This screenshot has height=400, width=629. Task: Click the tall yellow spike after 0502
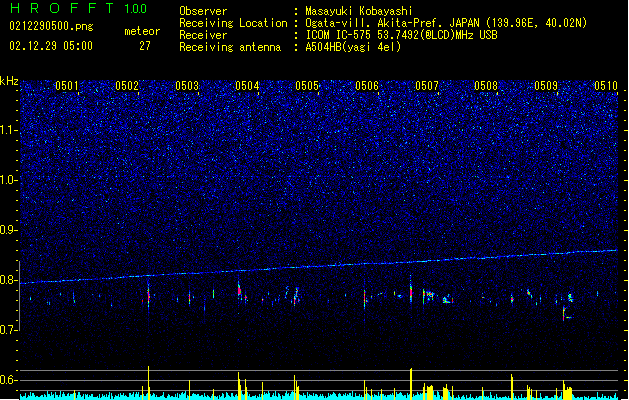[x=148, y=383]
